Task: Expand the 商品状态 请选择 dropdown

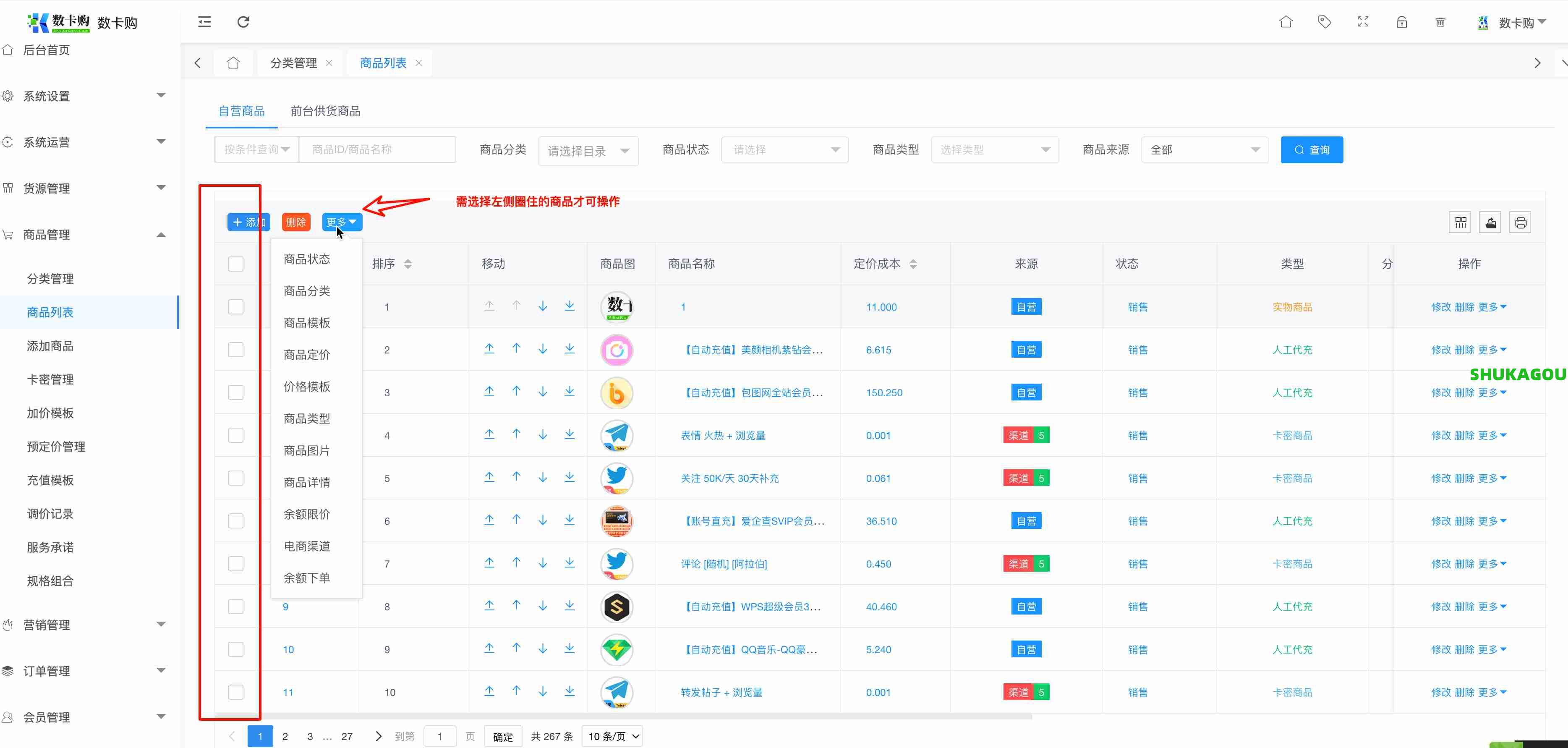Action: 784,149
